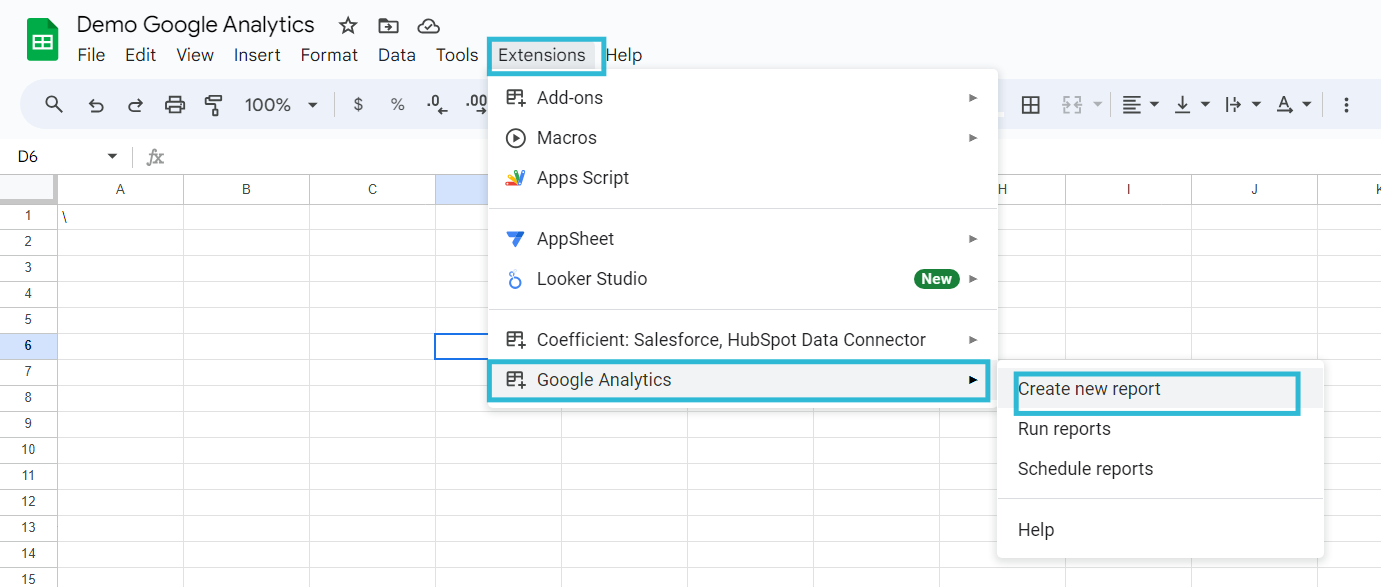Expand the Macros submenu

(x=743, y=138)
